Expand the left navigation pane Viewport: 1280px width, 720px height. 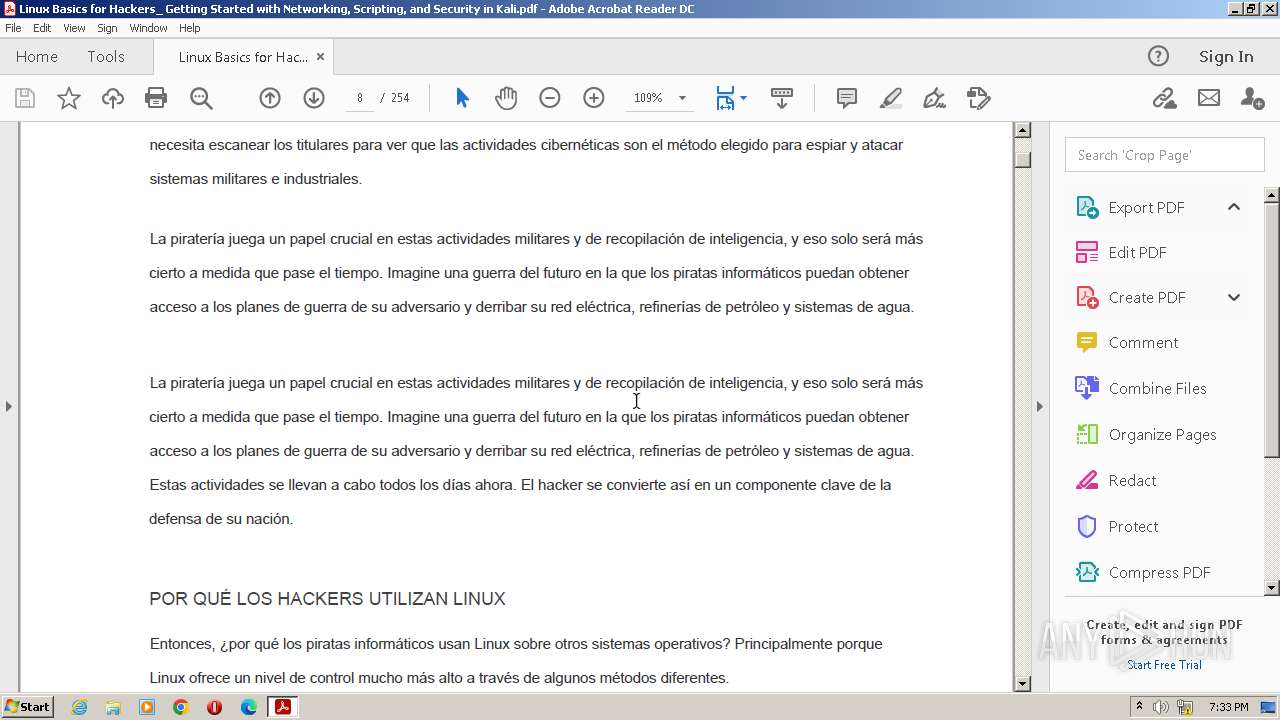pos(9,406)
